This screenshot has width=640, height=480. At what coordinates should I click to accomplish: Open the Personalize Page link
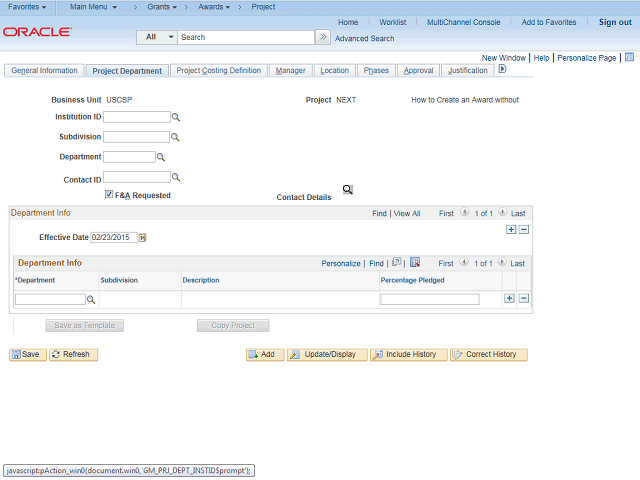[x=587, y=58]
